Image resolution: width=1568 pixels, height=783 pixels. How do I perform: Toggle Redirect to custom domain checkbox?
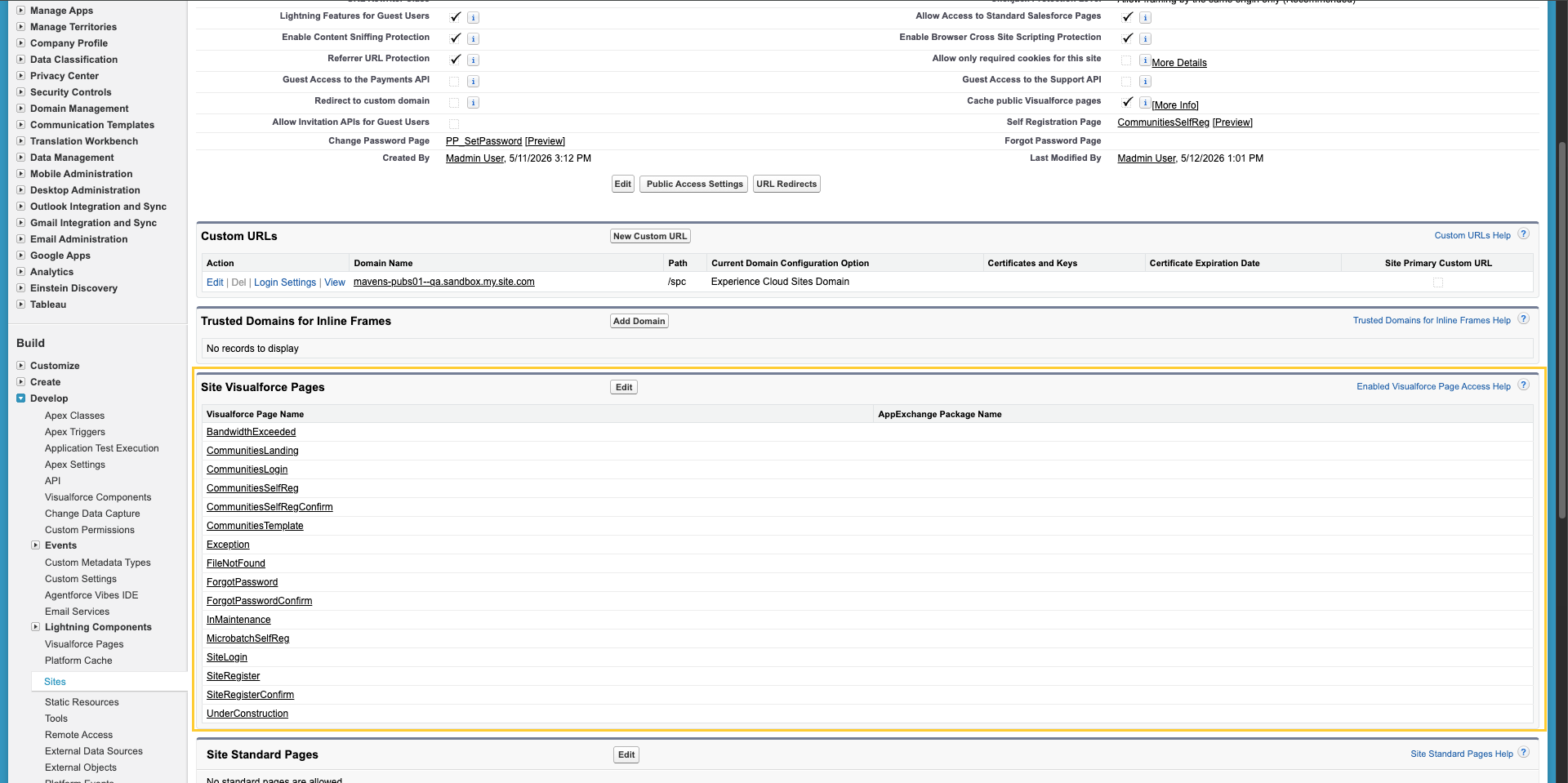[x=454, y=102]
